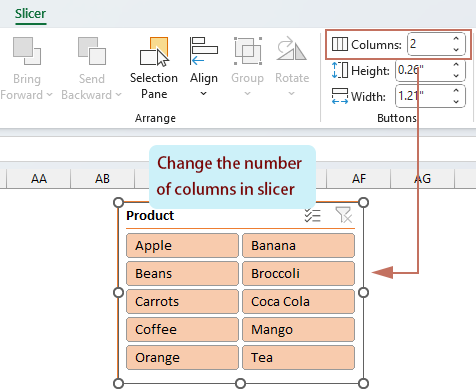Select Orange in the Product slicer
The height and width of the screenshot is (390, 476).
point(182,358)
